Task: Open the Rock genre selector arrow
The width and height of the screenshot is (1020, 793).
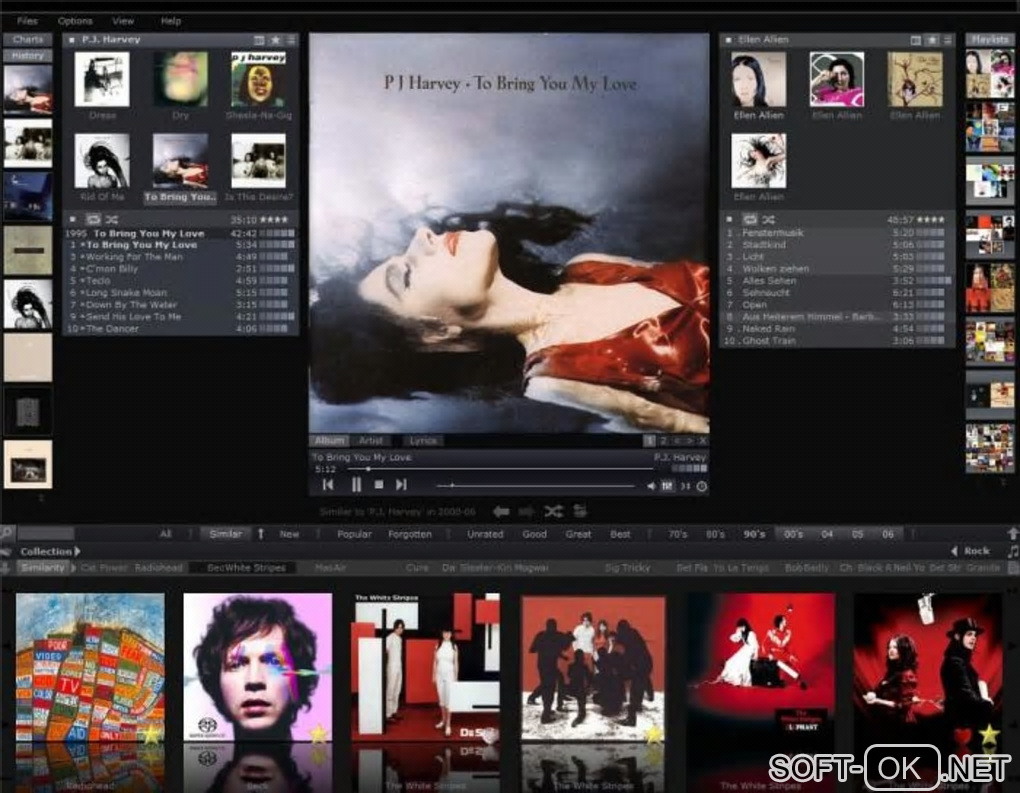Action: pos(954,551)
